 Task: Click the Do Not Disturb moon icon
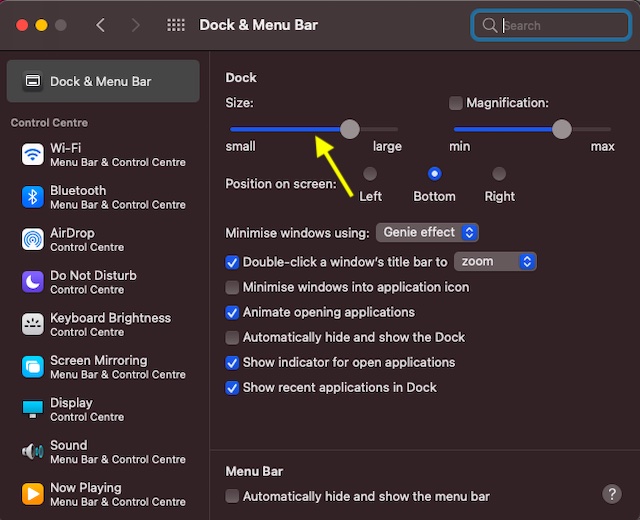33,282
